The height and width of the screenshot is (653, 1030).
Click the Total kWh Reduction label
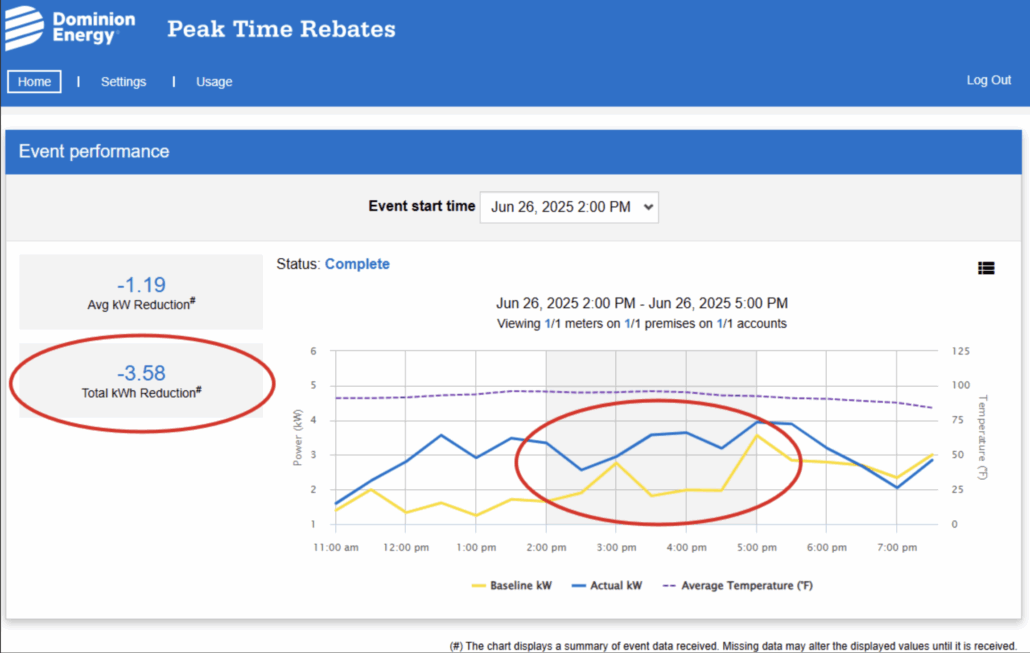click(x=141, y=393)
